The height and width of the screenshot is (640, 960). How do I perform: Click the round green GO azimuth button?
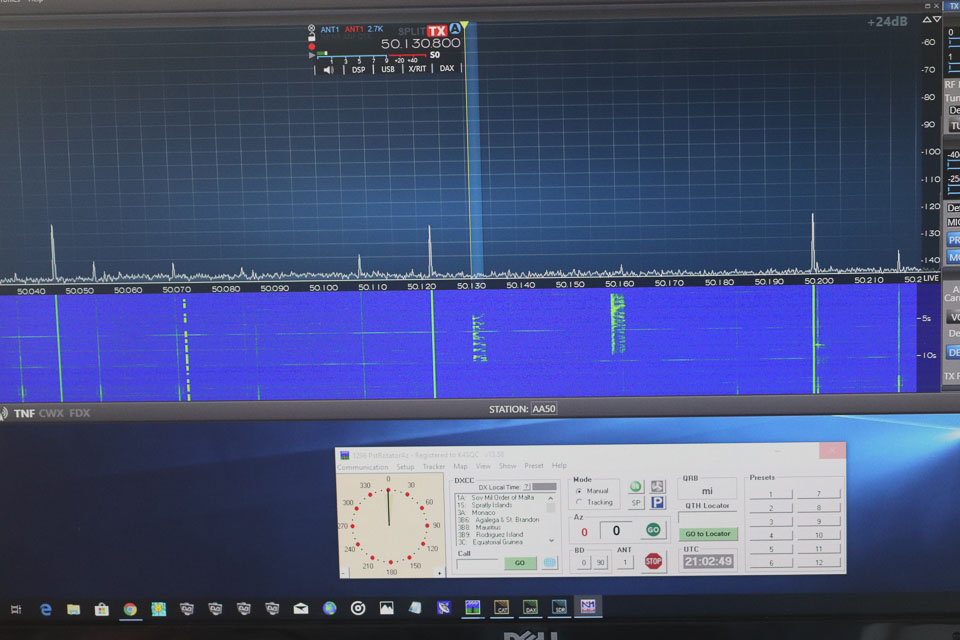click(653, 530)
